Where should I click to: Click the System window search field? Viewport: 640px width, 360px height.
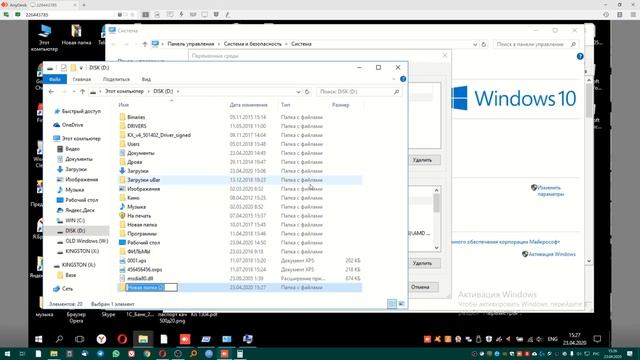point(536,44)
